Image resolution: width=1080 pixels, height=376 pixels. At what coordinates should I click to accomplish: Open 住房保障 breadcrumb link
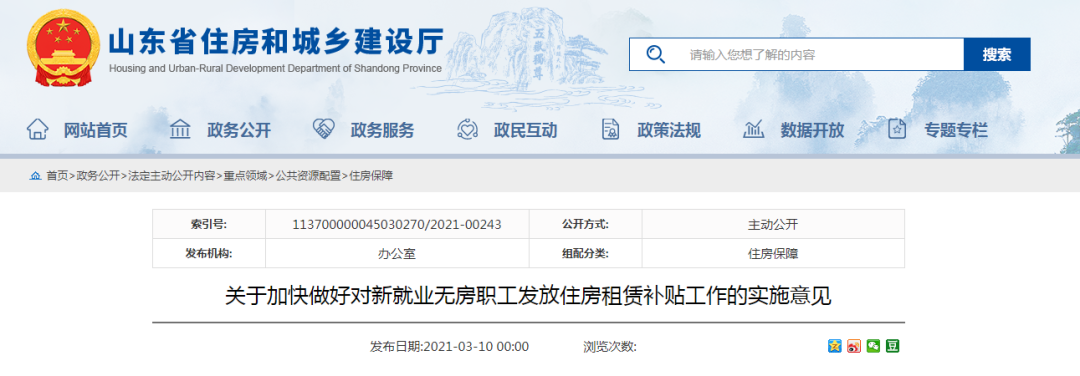tap(371, 176)
